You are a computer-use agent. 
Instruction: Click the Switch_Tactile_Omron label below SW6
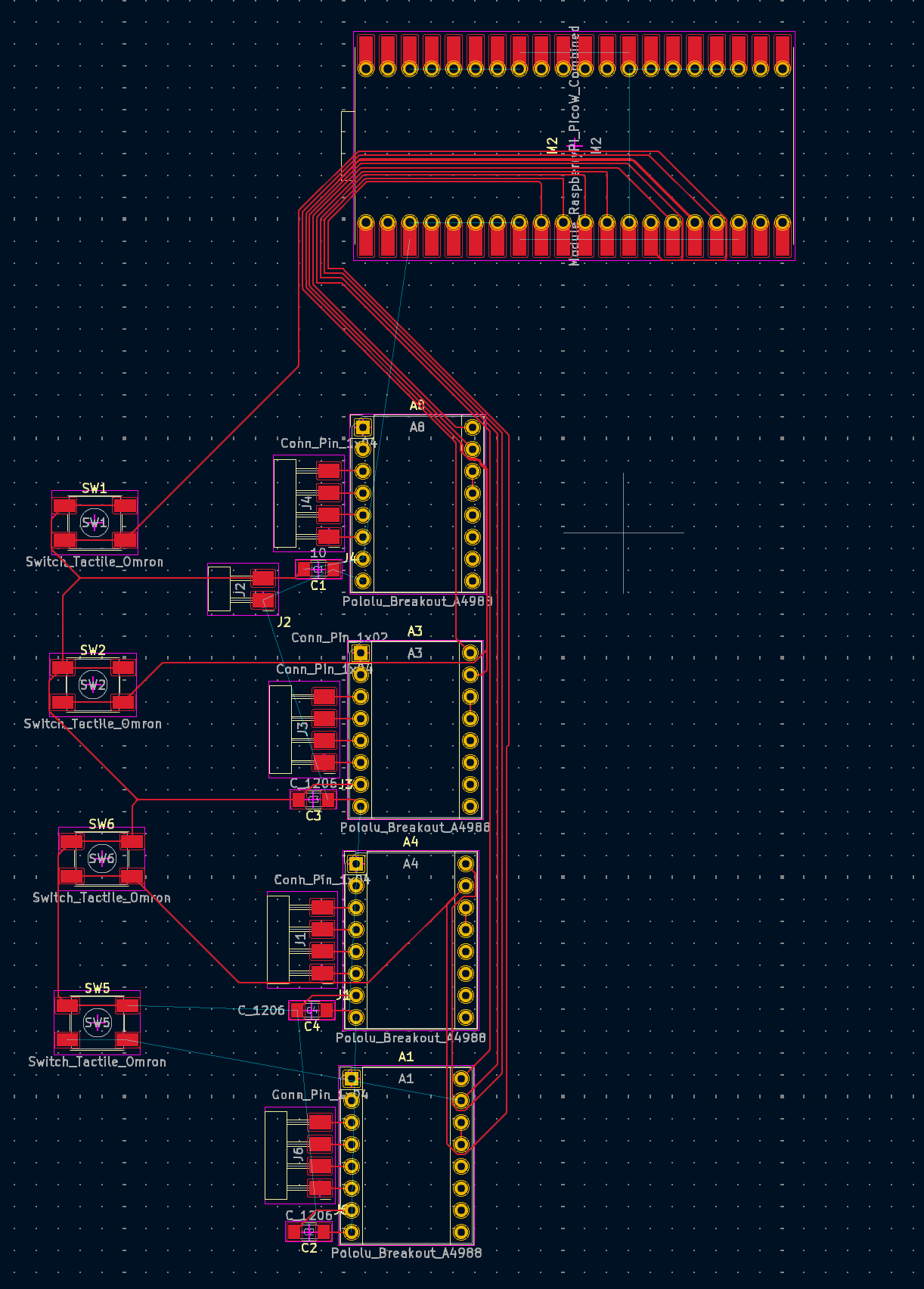101,898
